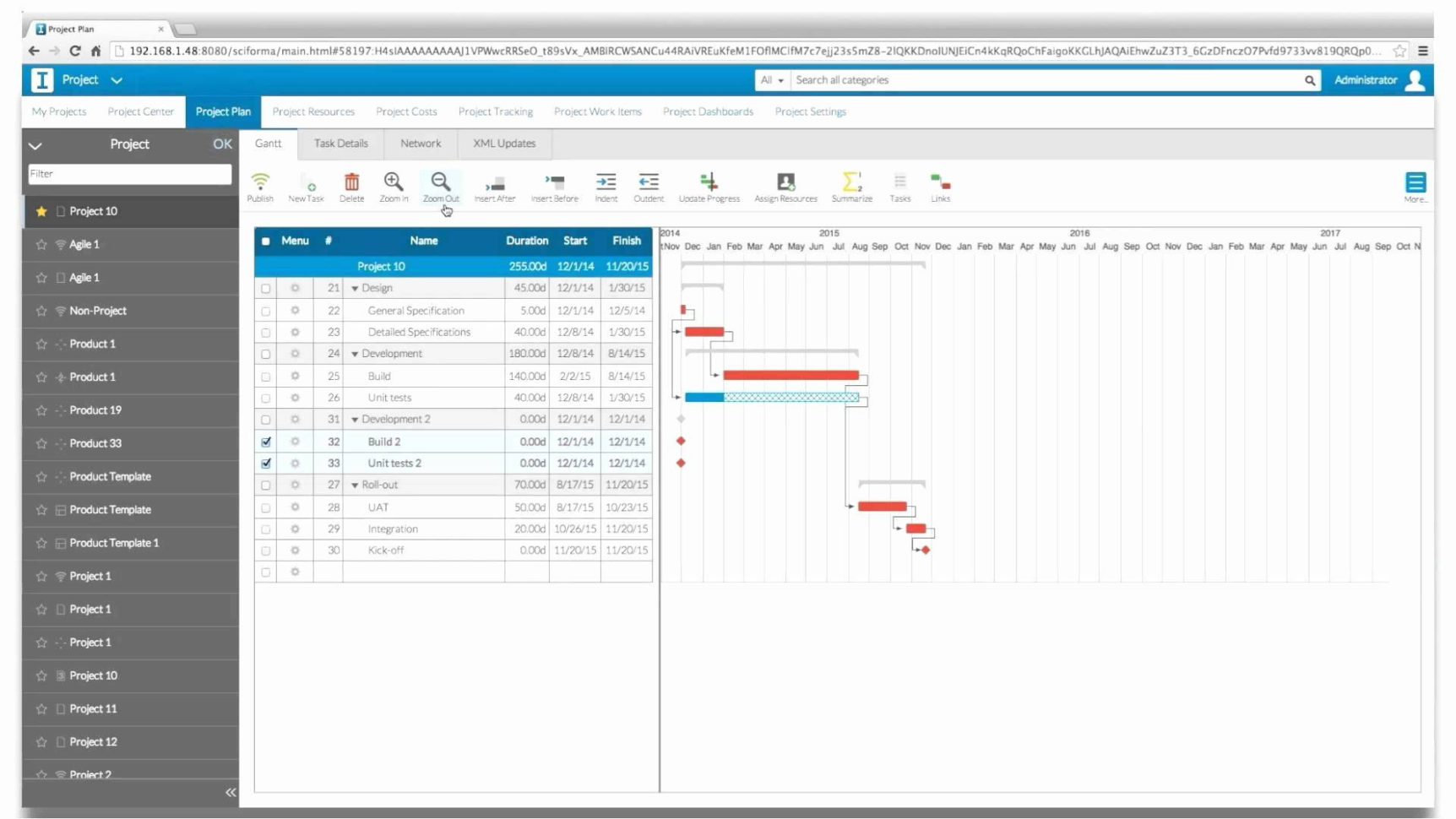Image resolution: width=1456 pixels, height=819 pixels.
Task: Open the All categories search dropdown
Action: [x=773, y=79]
